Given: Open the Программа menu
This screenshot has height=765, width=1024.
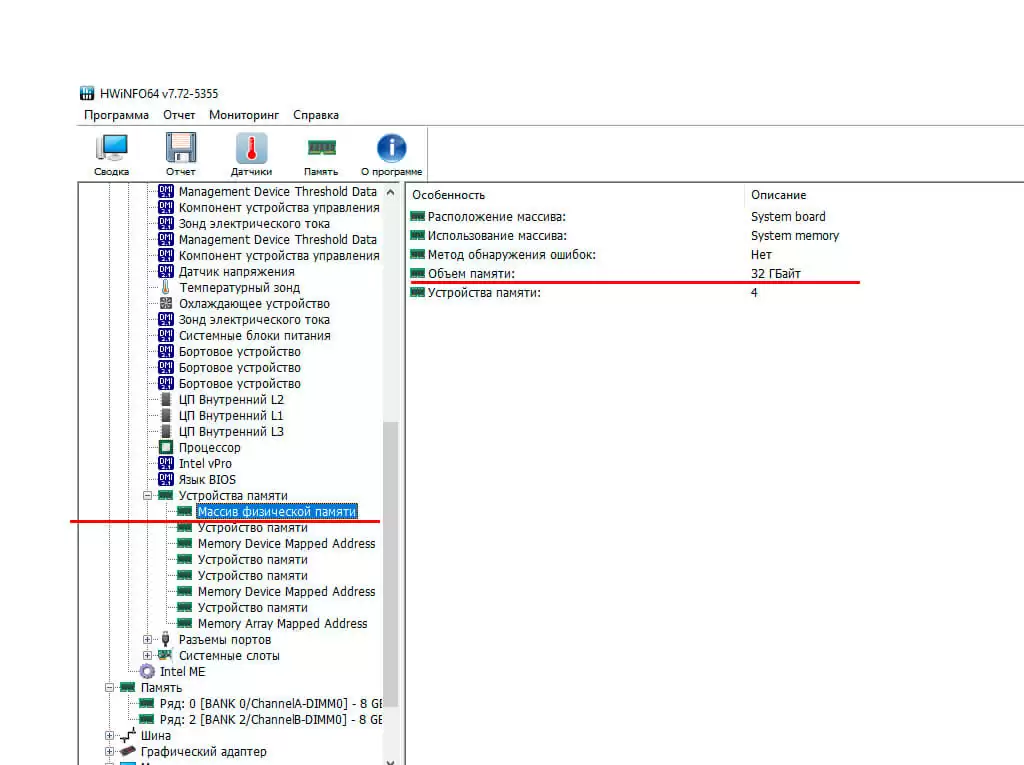Looking at the screenshot, I should click(116, 115).
